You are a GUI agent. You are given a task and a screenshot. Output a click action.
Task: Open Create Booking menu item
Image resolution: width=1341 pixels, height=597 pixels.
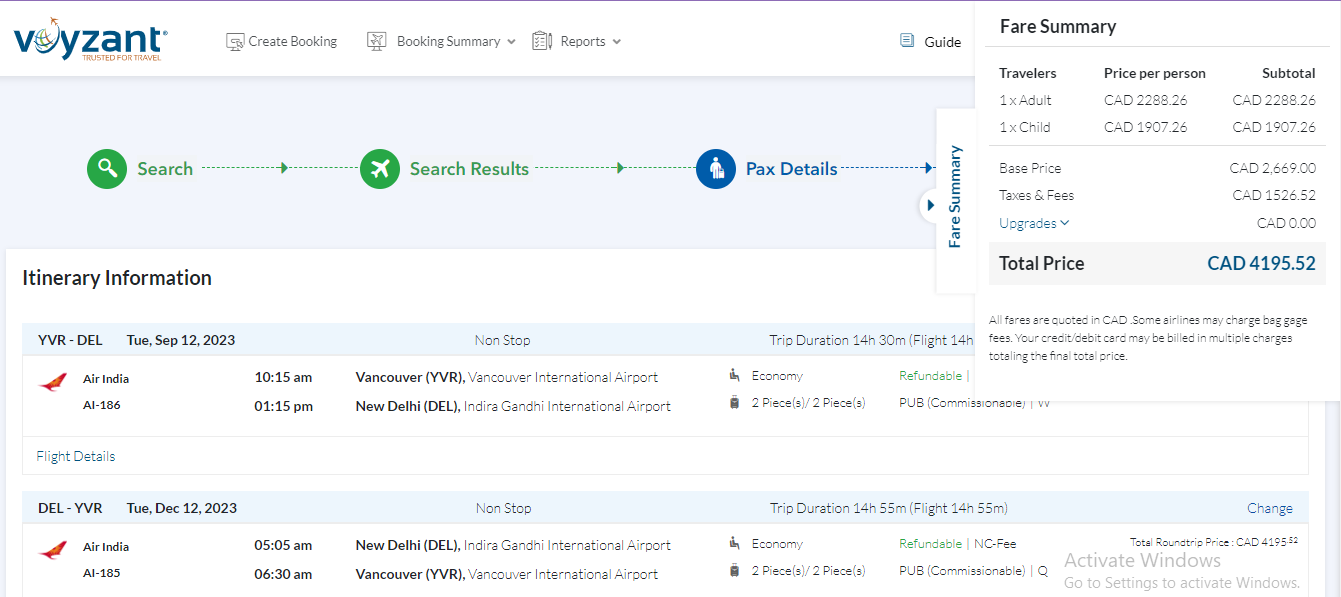point(292,42)
